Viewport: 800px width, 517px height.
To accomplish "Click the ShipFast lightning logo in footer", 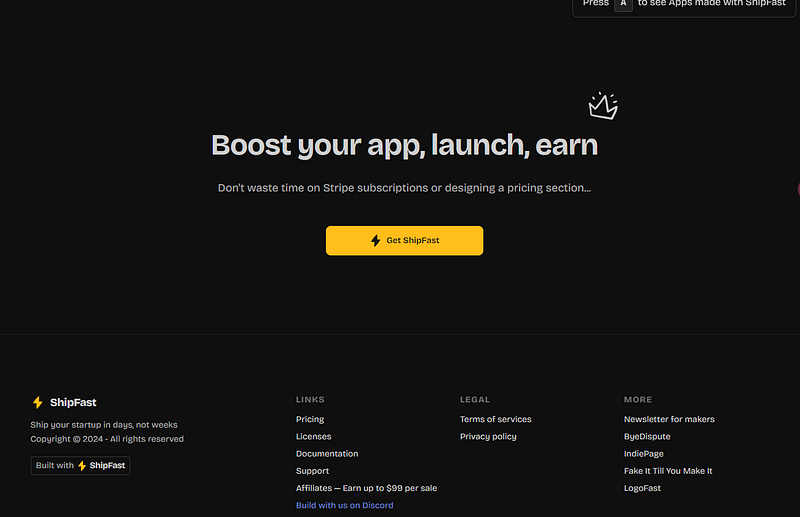I will click(38, 403).
